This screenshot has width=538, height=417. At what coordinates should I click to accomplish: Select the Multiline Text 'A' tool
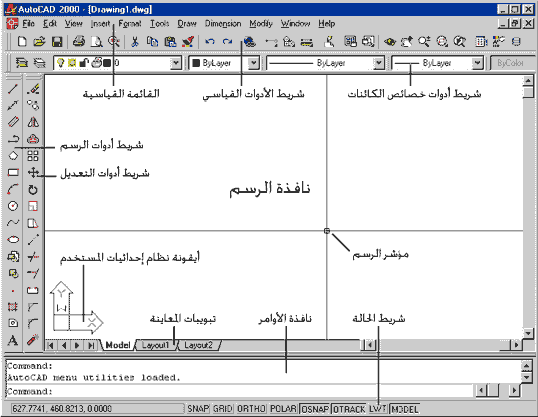(x=13, y=340)
